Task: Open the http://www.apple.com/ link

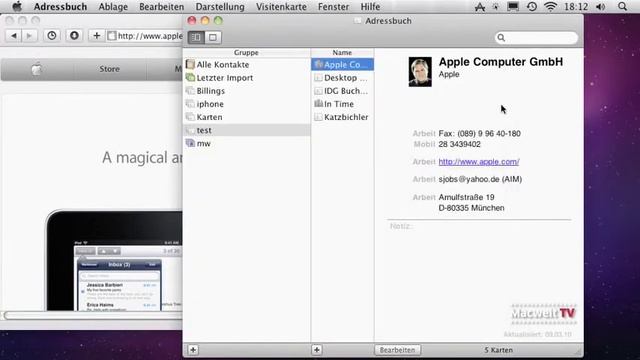Action: click(479, 162)
